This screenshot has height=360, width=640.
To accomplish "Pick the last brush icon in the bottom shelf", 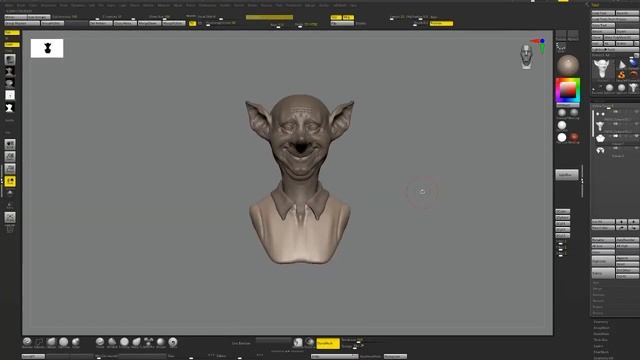I will coord(173,342).
